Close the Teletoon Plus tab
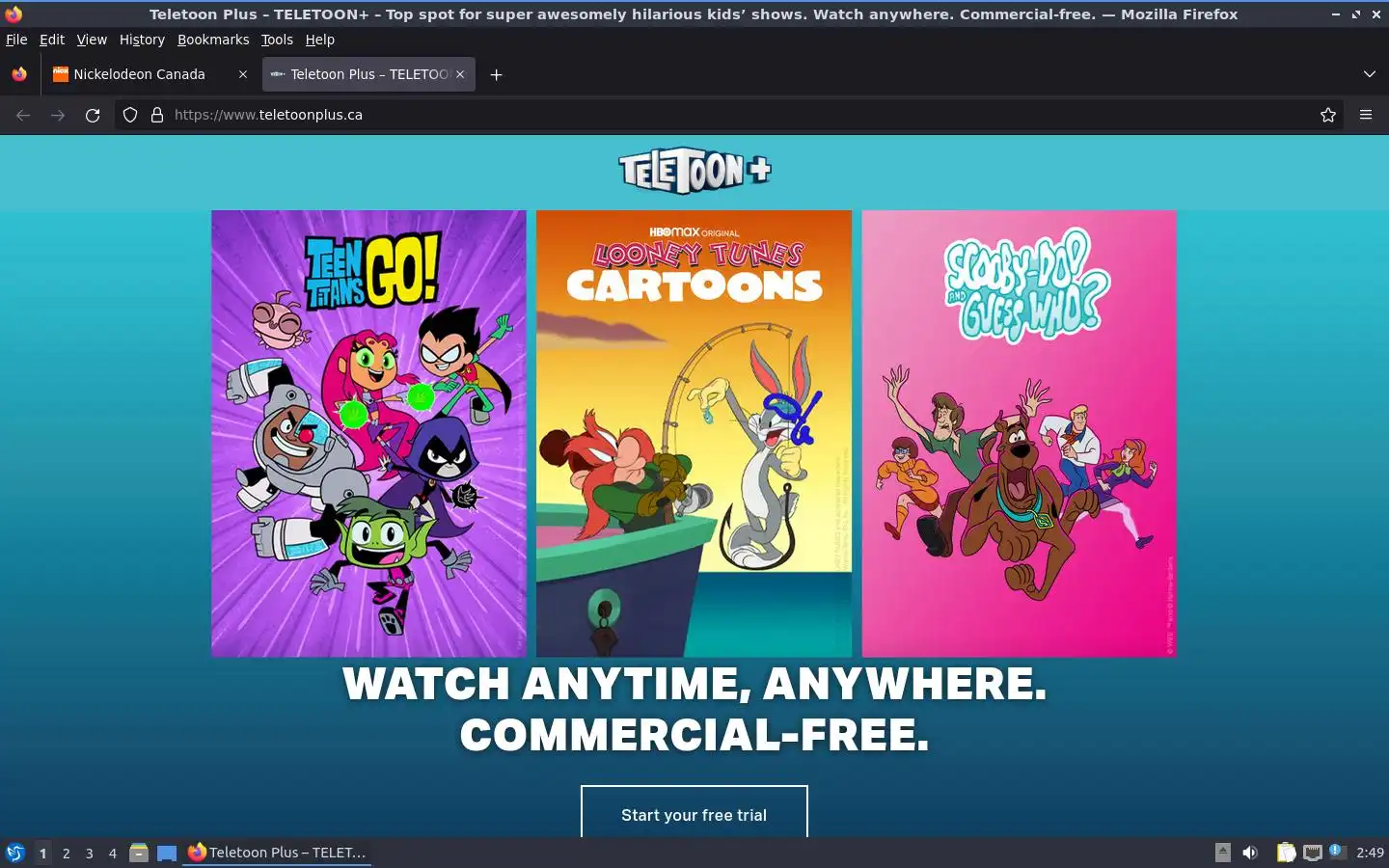Screen dimensions: 1389x868 point(460,74)
